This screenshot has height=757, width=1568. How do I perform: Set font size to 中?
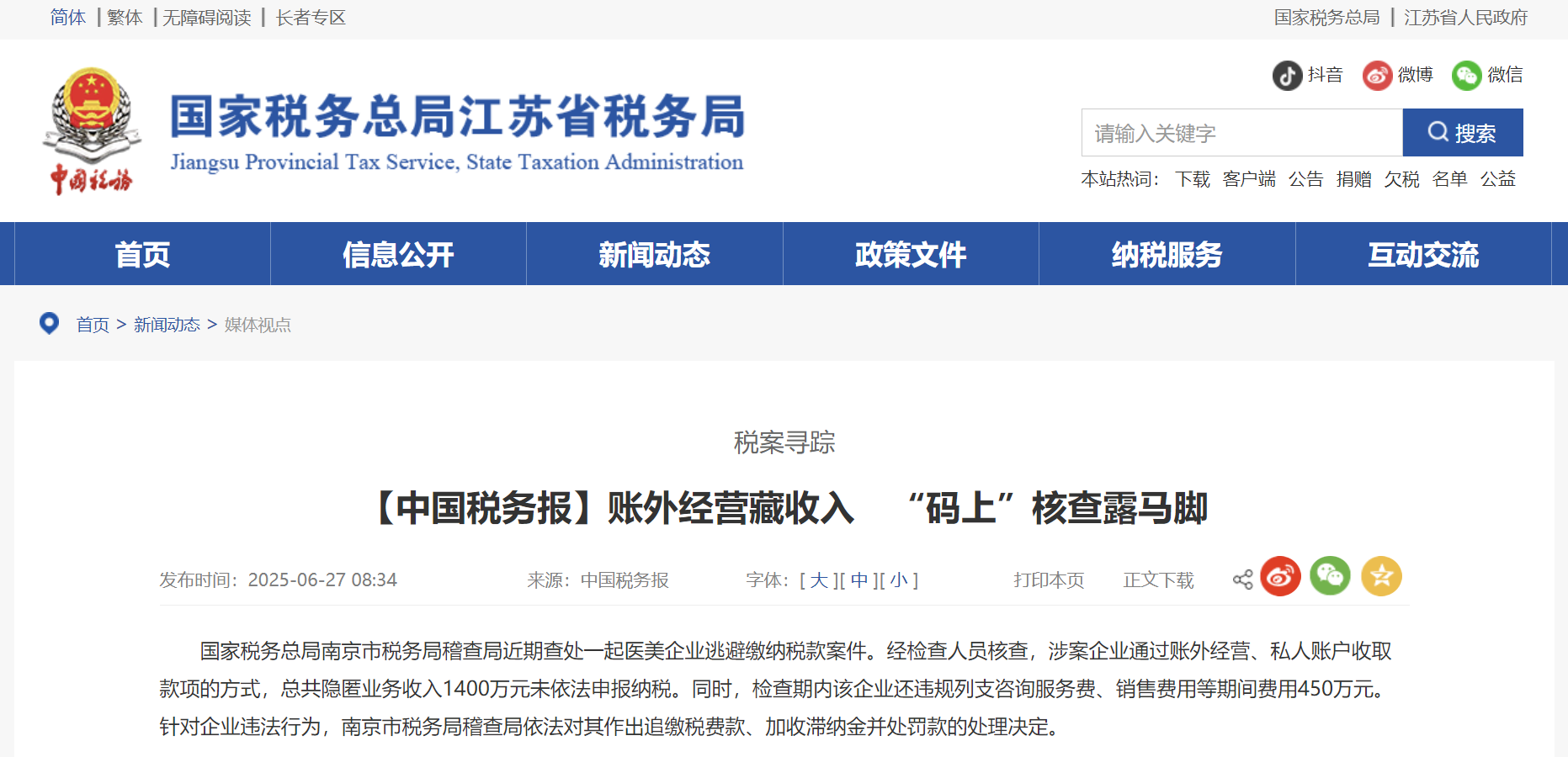point(859,580)
